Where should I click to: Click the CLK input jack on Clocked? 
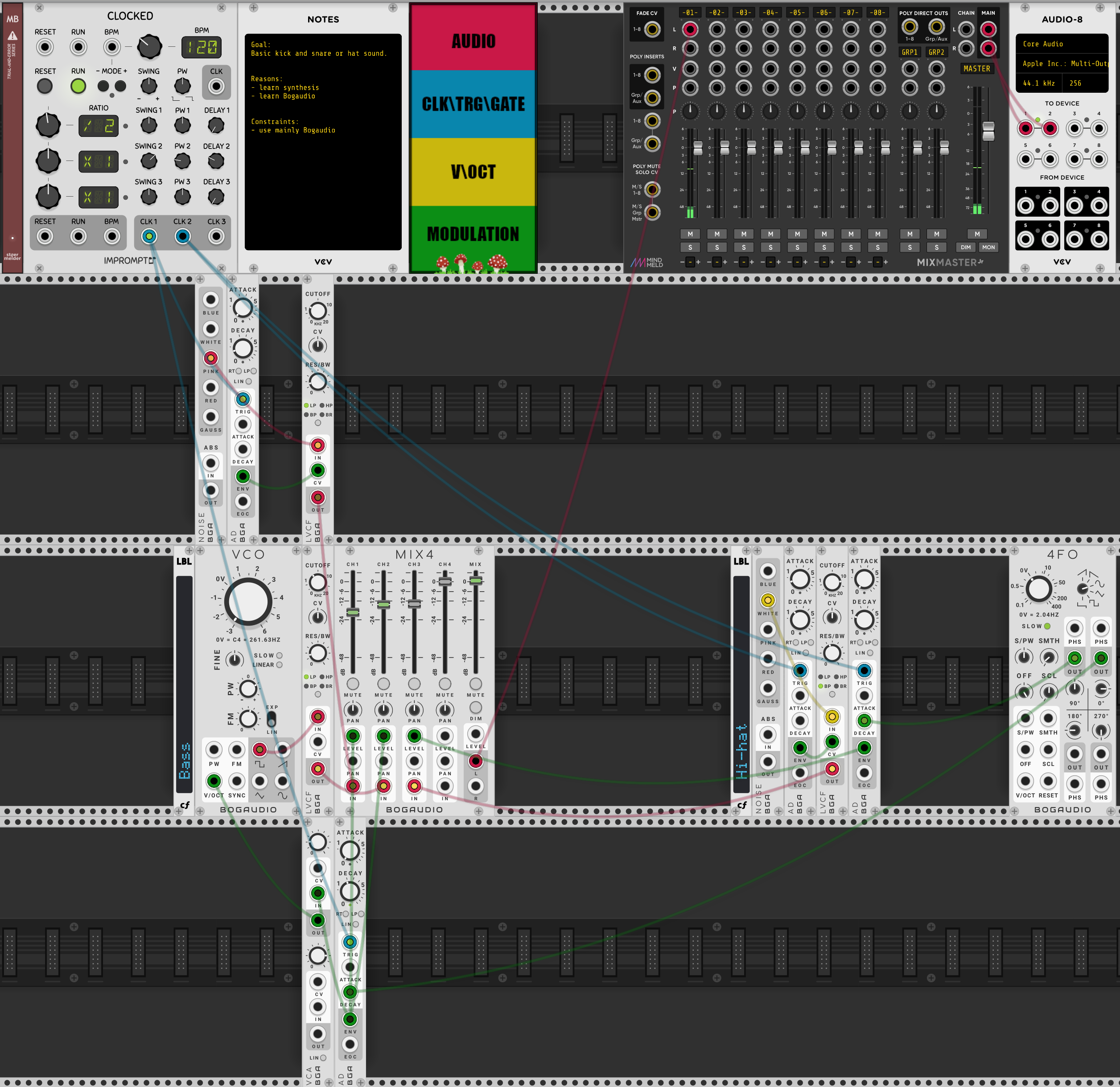point(216,86)
